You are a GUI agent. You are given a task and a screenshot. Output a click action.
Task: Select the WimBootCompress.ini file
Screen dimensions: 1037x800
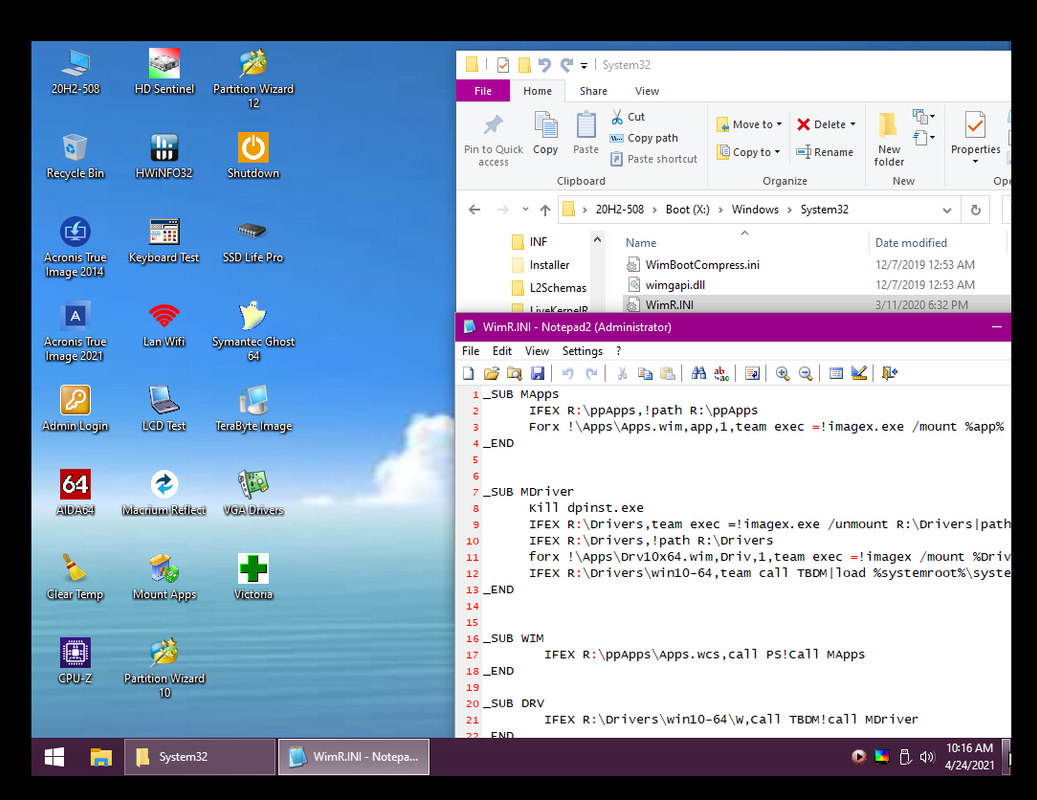click(702, 265)
